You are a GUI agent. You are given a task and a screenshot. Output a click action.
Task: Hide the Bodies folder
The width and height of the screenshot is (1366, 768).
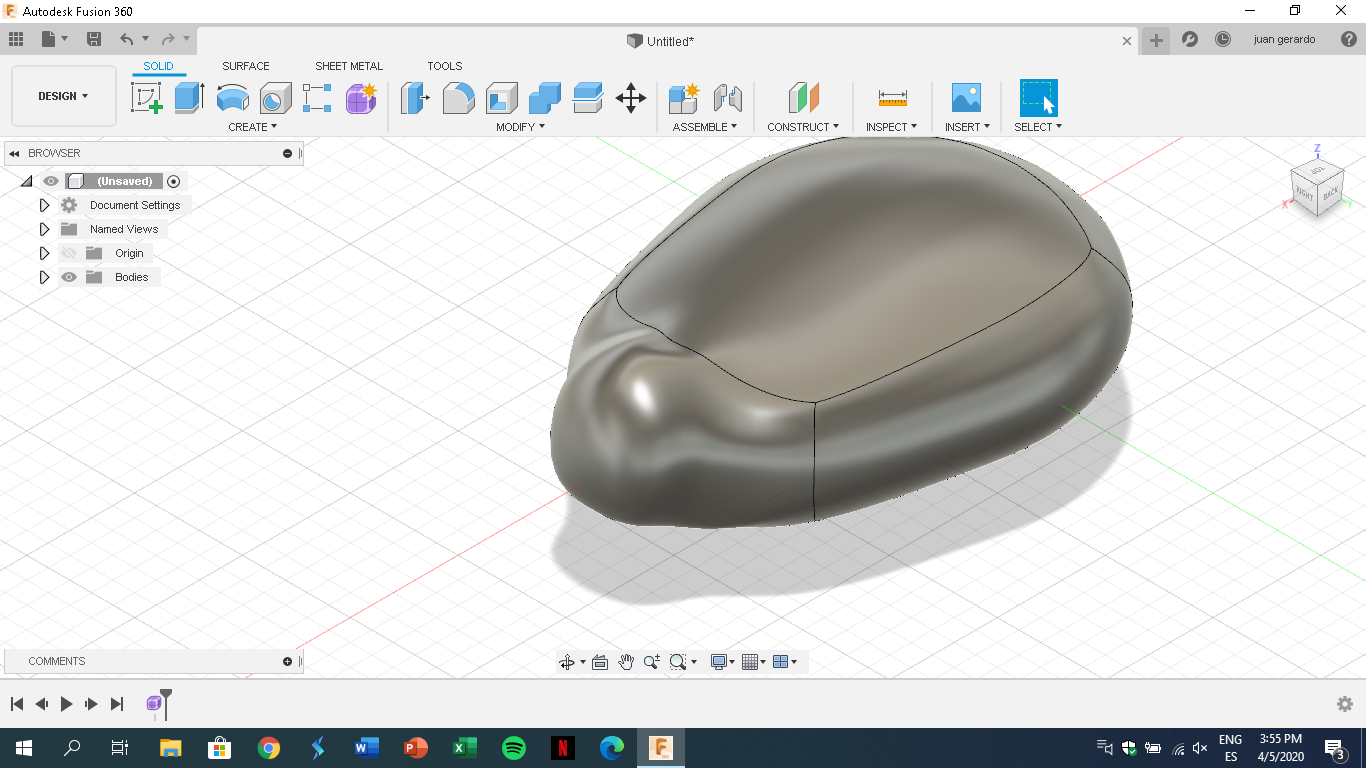(x=68, y=277)
